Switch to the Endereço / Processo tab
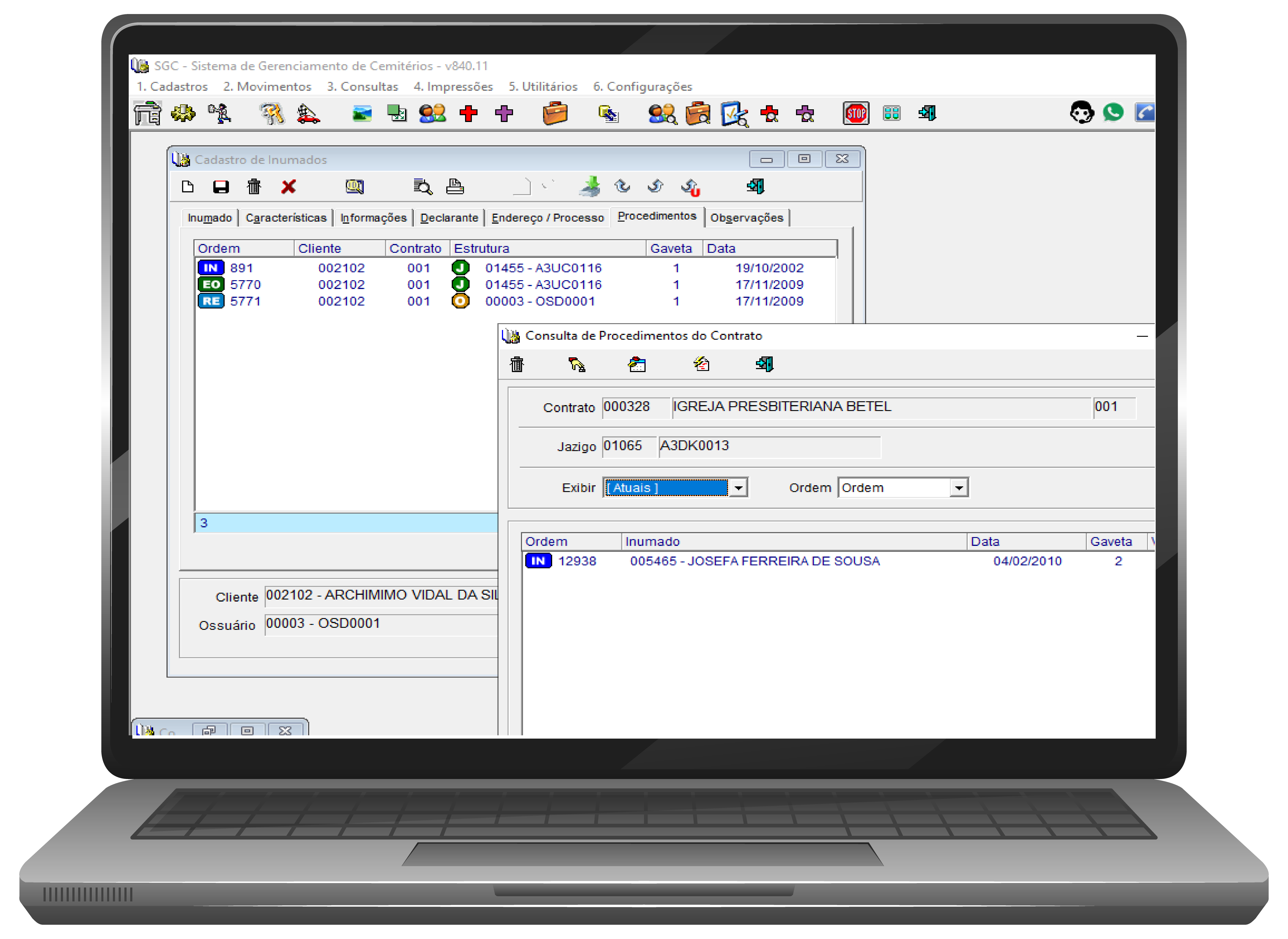The width and height of the screenshot is (1288, 939). pos(548,218)
